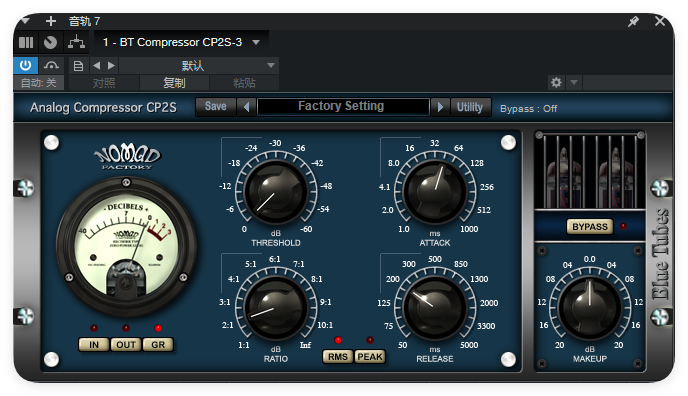Switch meter to OUT mode

point(126,345)
